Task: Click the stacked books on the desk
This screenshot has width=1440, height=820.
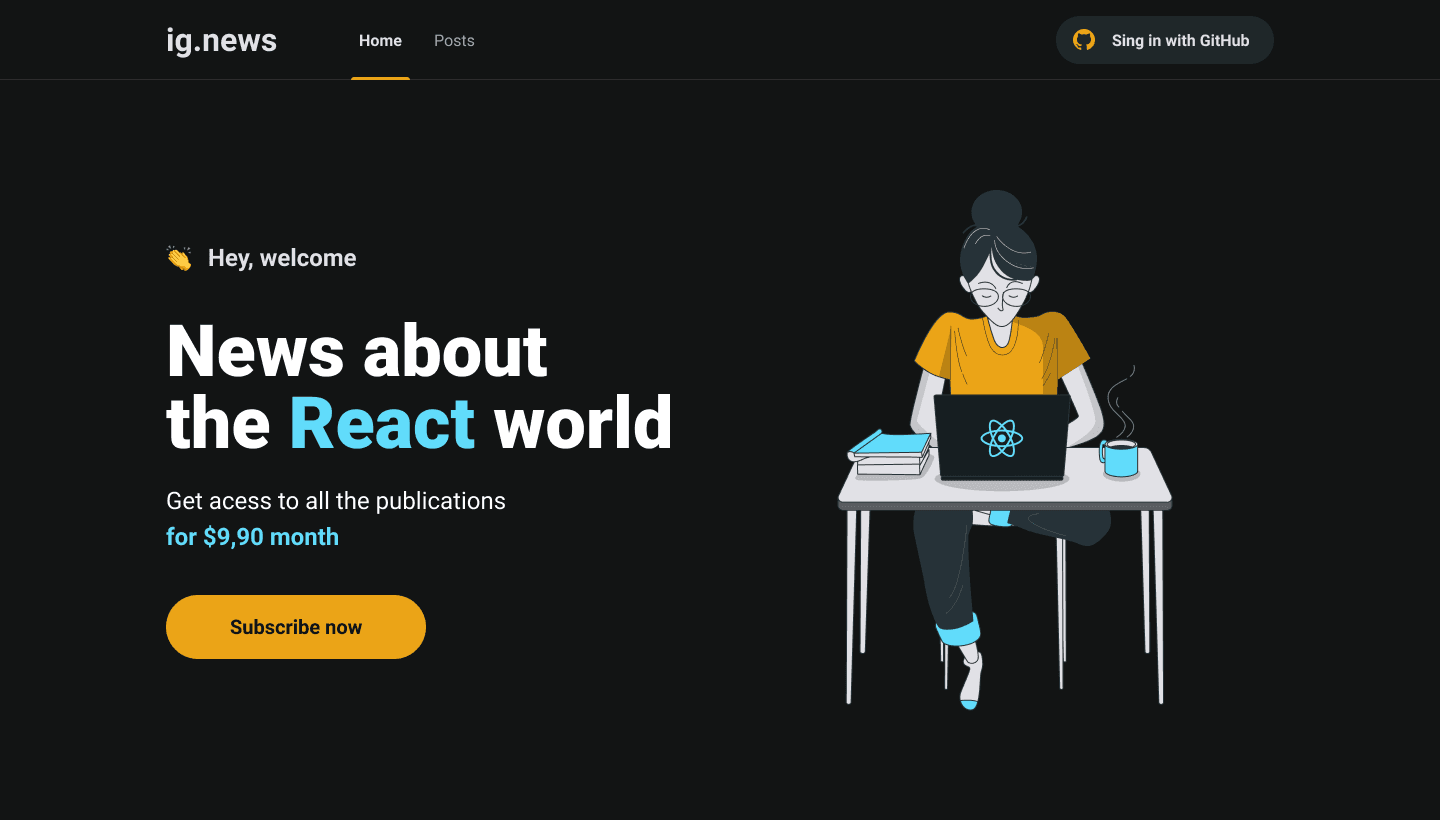Action: (x=890, y=454)
